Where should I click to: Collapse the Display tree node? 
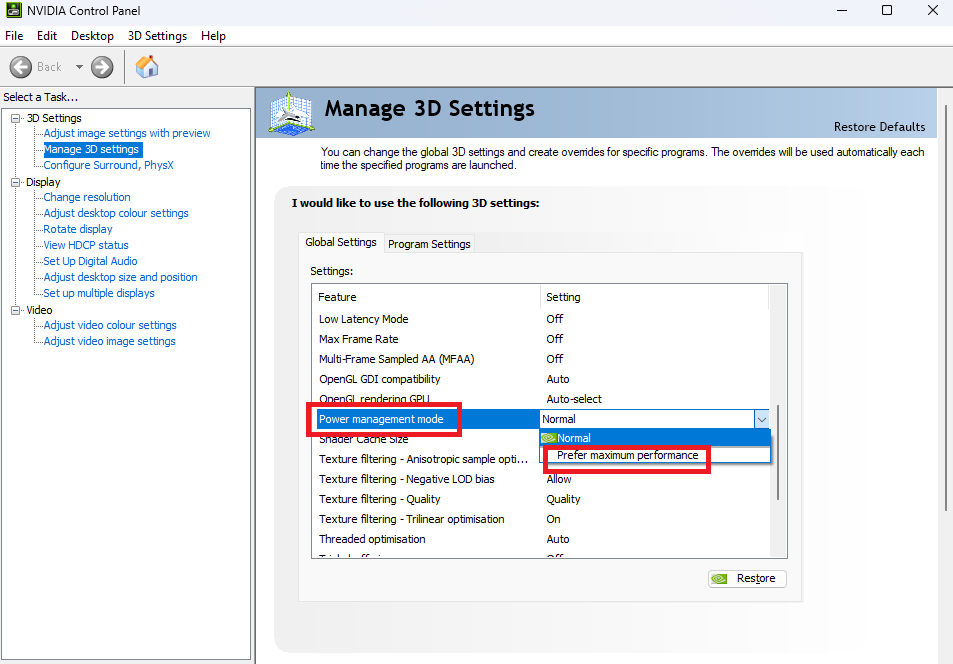pos(16,182)
